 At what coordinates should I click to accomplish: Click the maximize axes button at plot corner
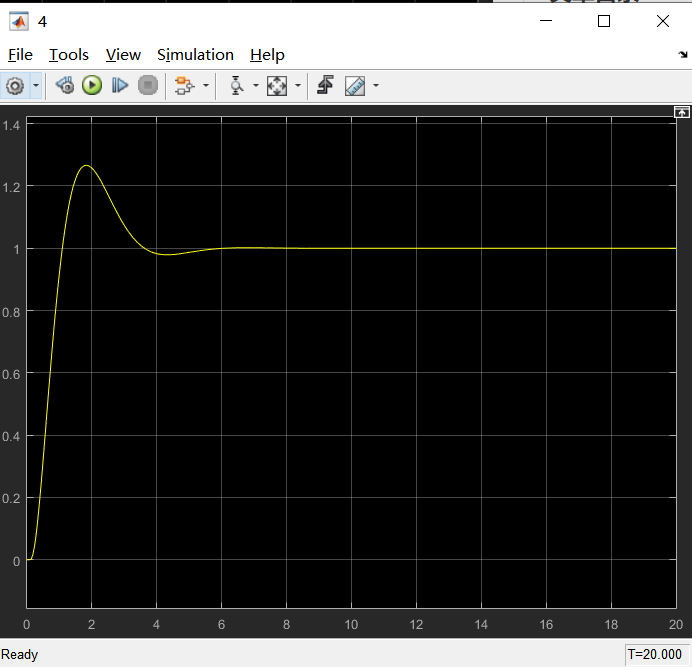(682, 112)
